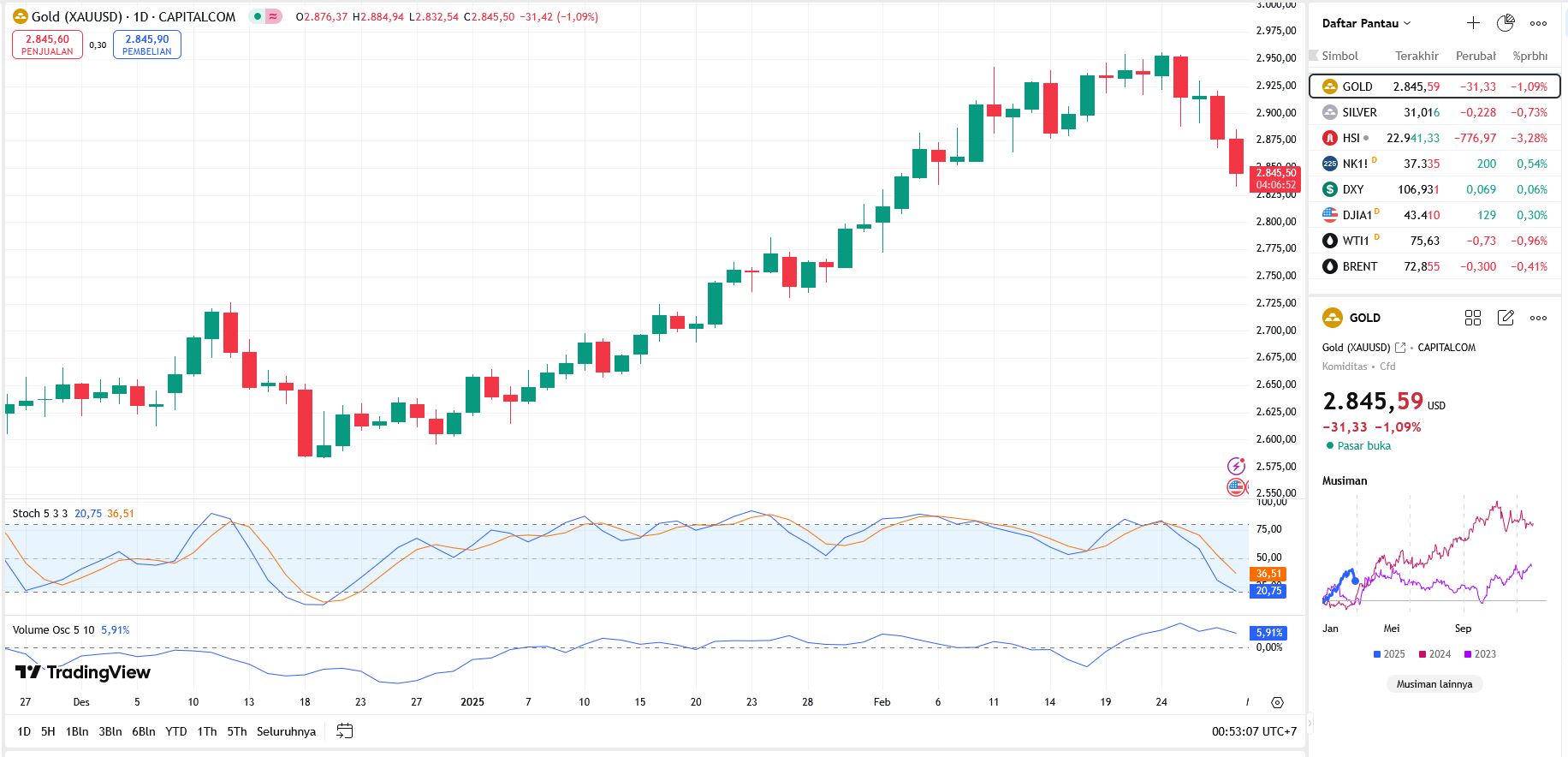Screen dimensions: 1568x757
Task: Collapse the right sidebar with edge arrow
Action: pos(1308,724)
